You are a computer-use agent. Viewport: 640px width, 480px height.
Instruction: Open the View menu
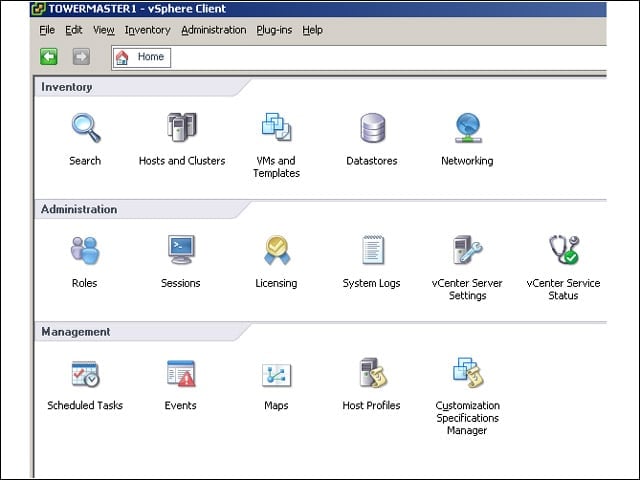(104, 30)
